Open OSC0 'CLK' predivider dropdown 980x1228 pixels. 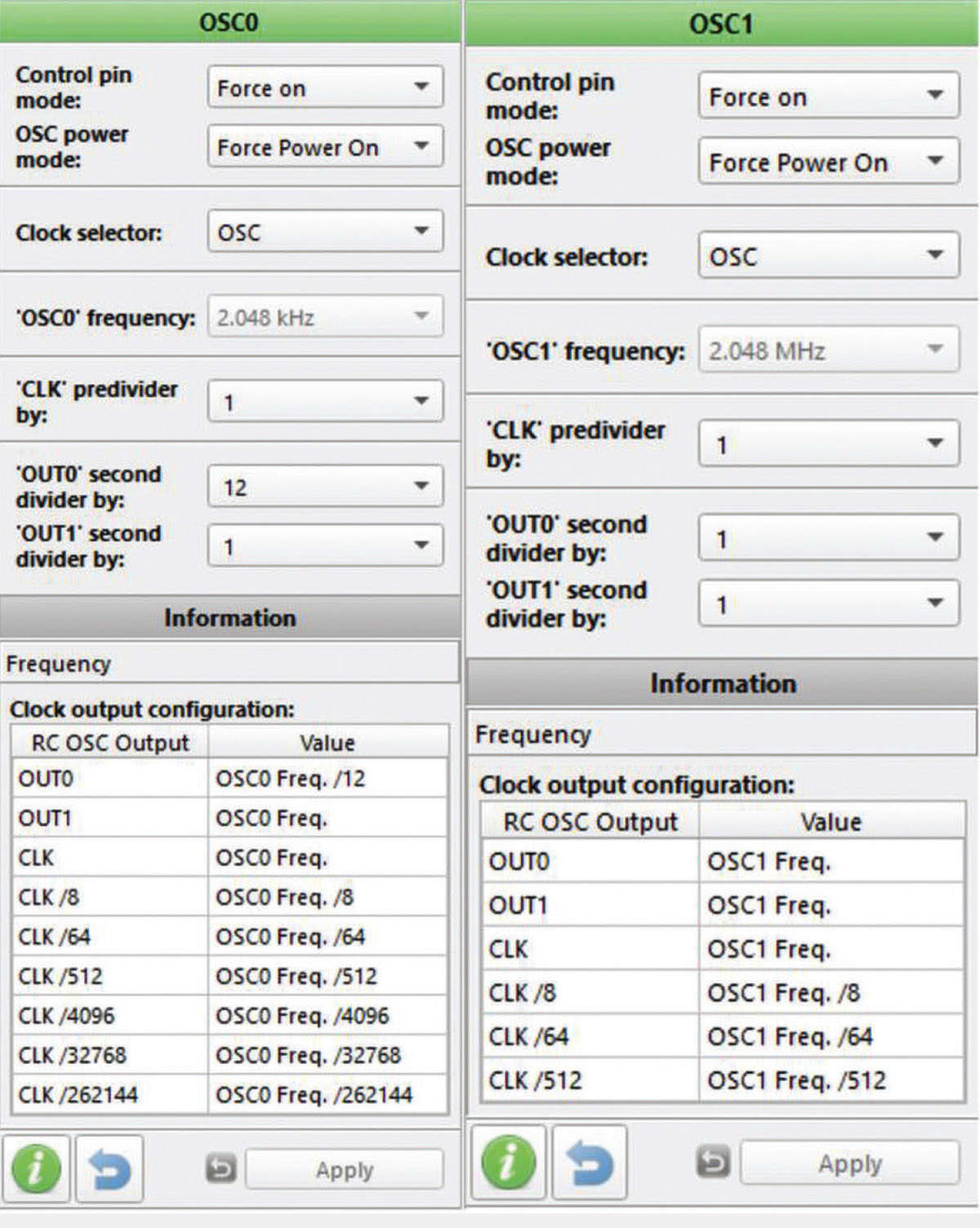pos(325,401)
